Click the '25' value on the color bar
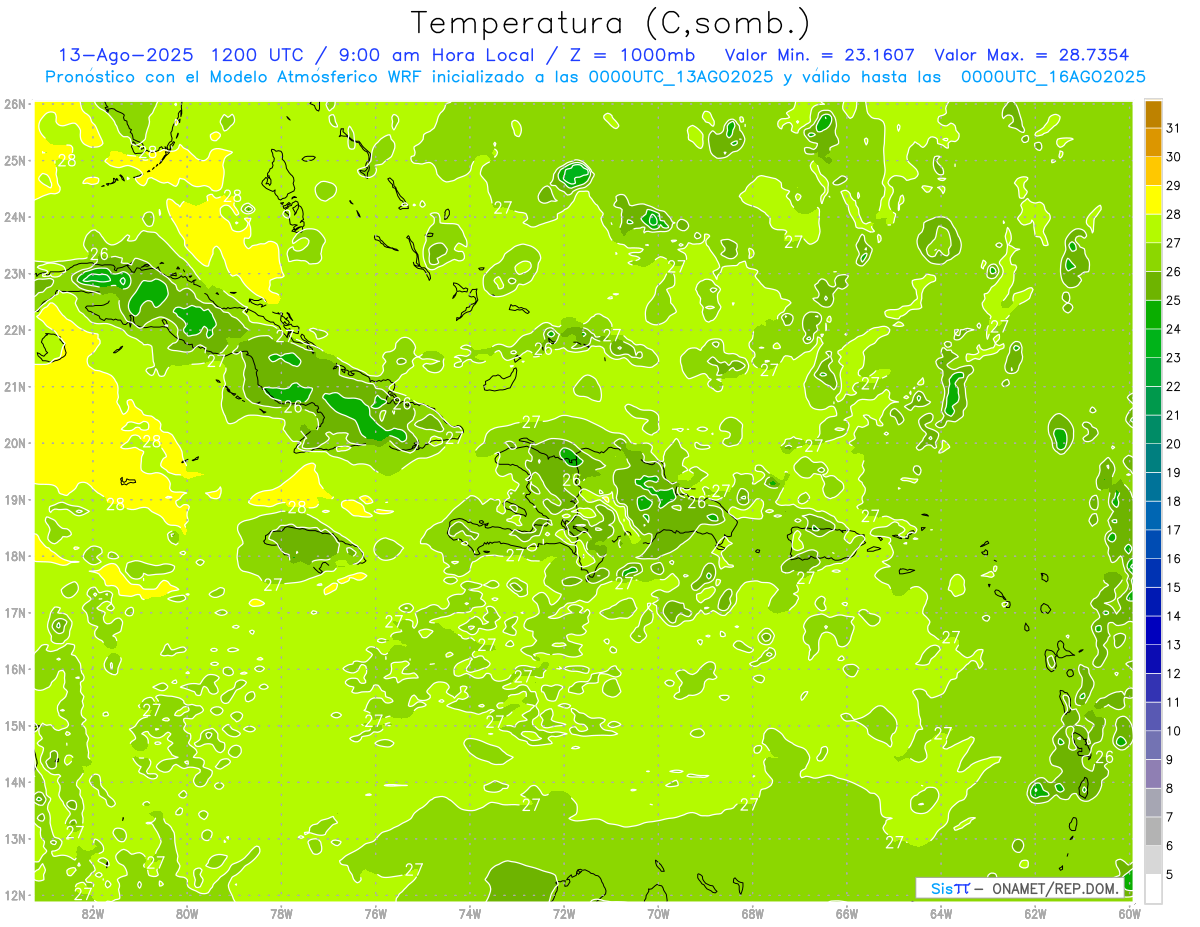Viewport: 1200px width, 927px height. (1173, 301)
